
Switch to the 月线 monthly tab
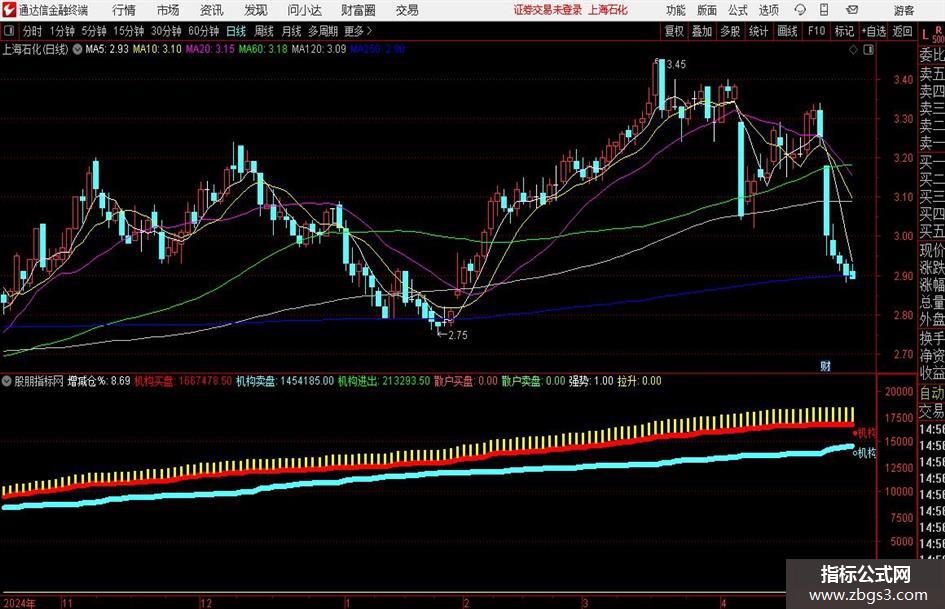pos(291,31)
